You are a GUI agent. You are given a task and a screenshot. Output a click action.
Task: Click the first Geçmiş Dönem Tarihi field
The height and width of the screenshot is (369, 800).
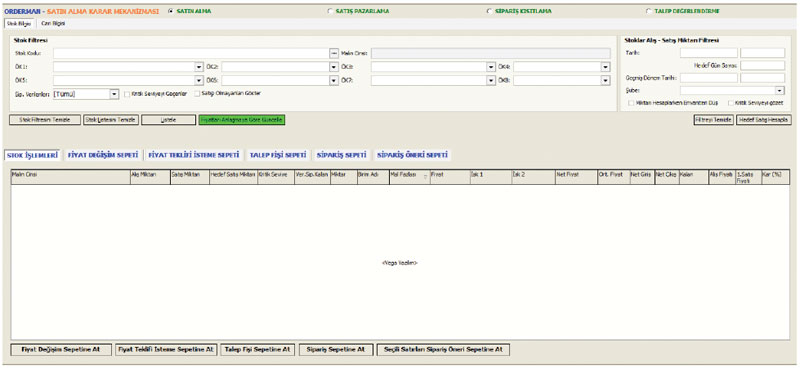709,78
